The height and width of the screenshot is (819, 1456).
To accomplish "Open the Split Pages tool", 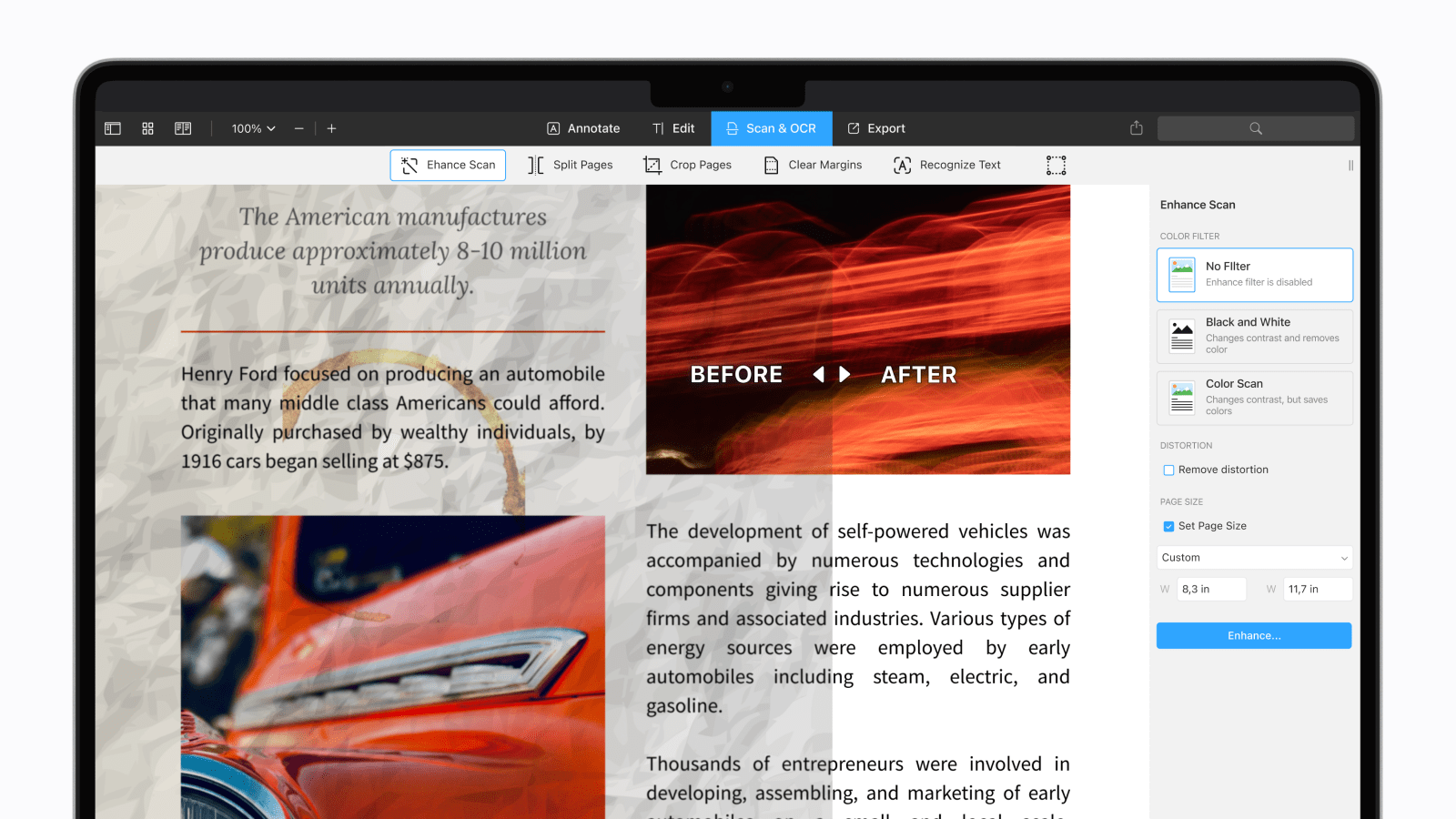I will tap(570, 165).
